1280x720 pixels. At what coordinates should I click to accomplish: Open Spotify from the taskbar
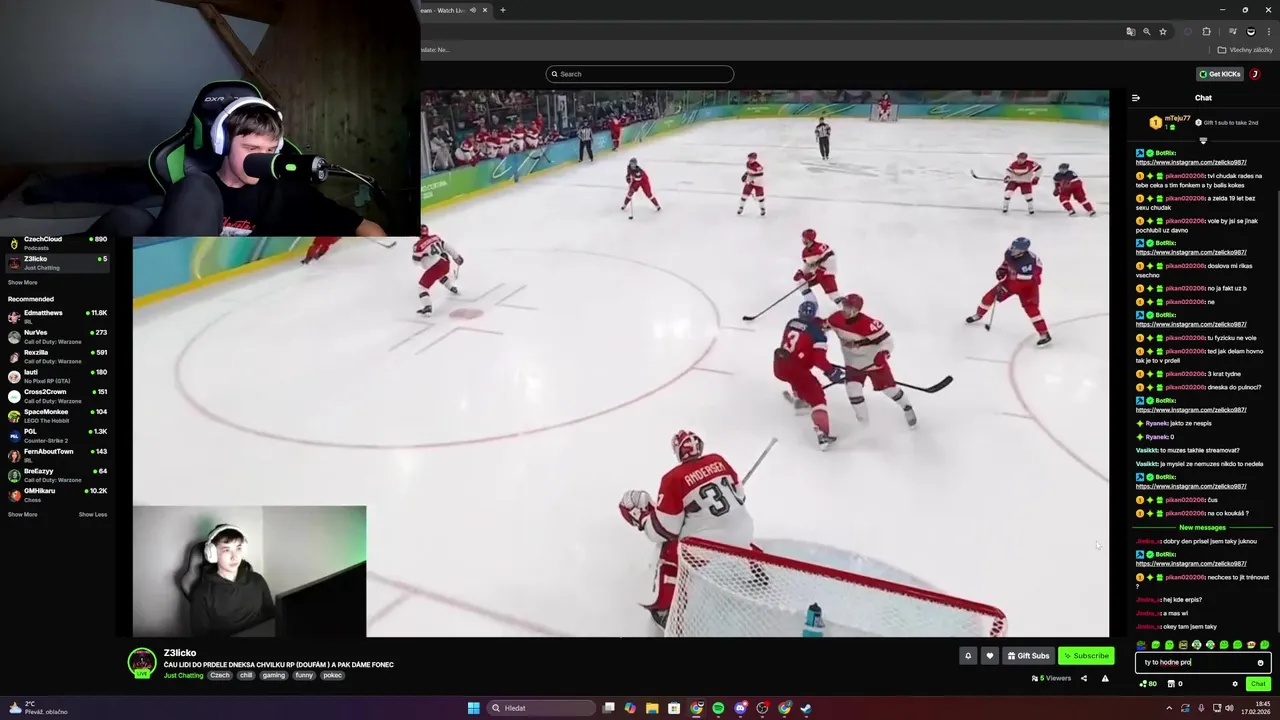[x=718, y=708]
